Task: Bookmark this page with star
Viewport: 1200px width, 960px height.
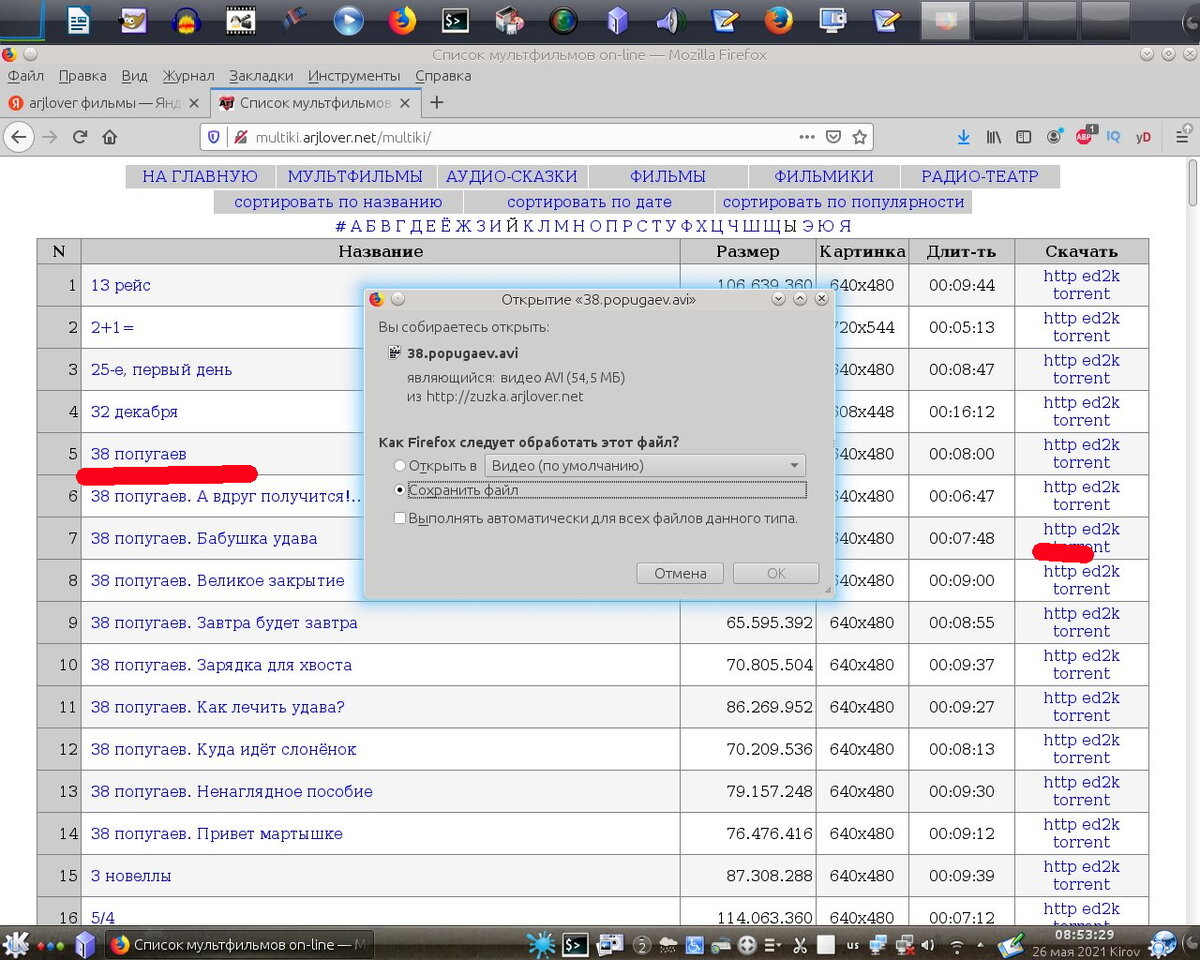Action: pos(860,137)
